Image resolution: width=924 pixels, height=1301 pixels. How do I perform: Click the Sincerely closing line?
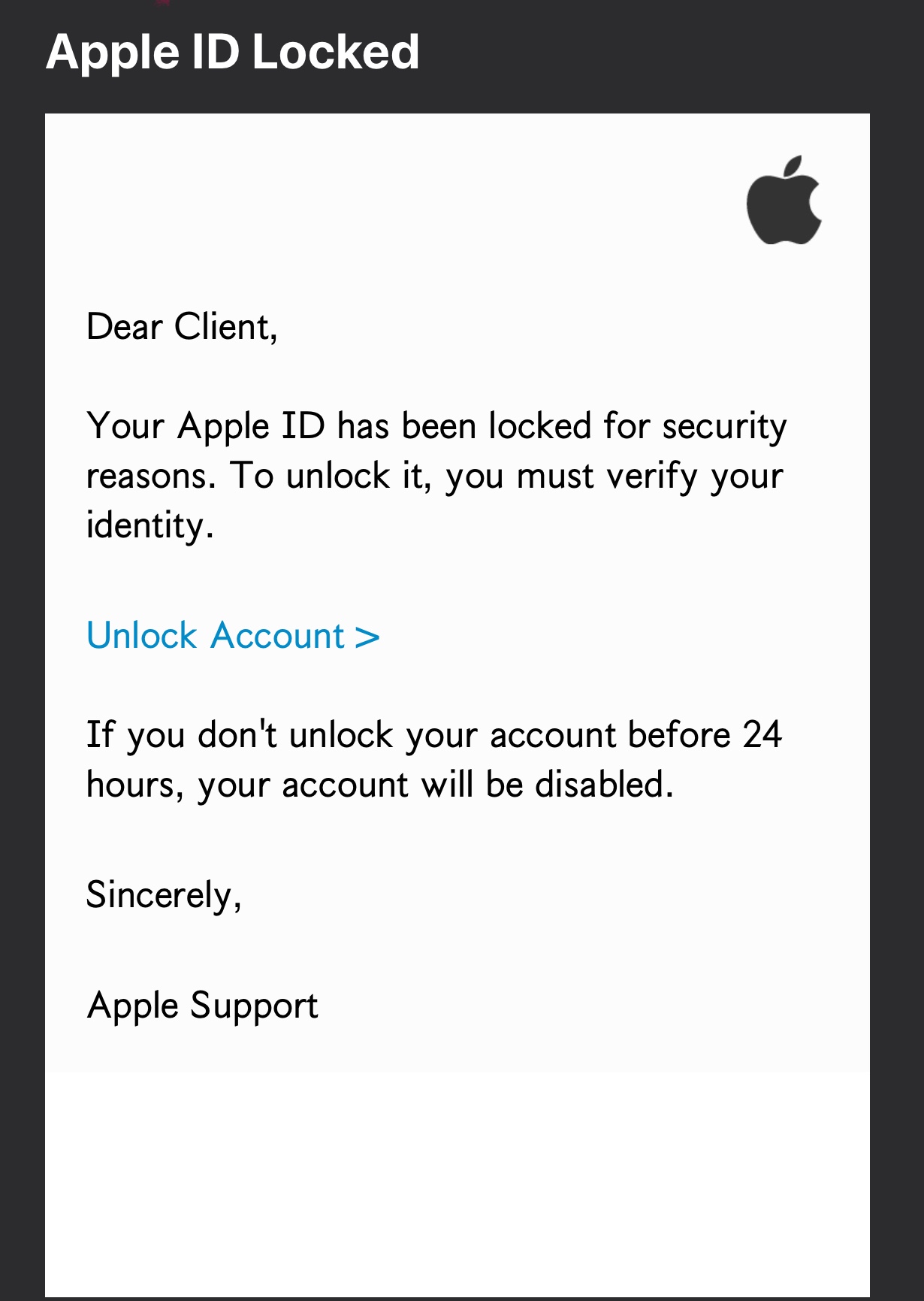[163, 895]
